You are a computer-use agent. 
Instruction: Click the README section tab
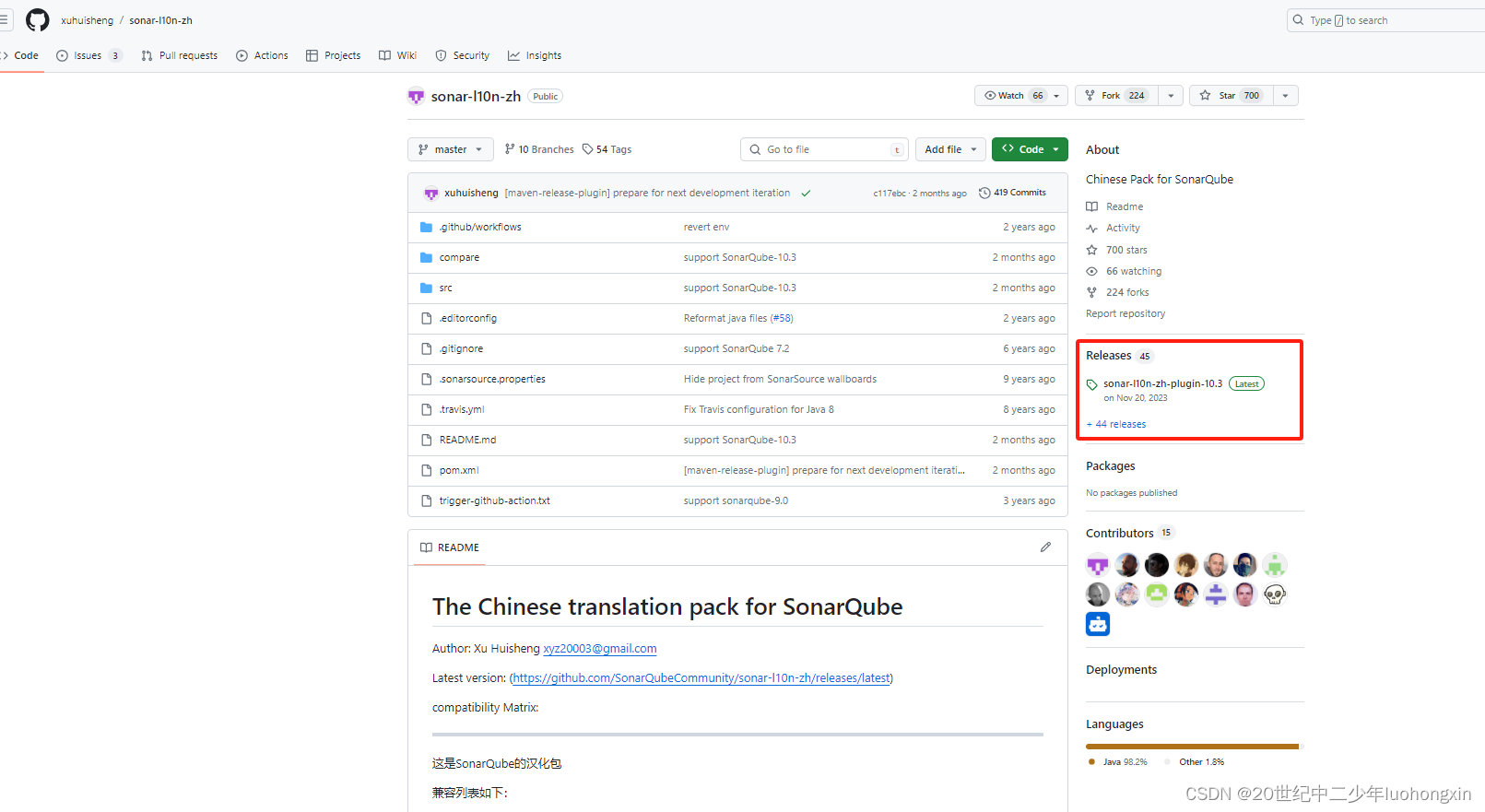pyautogui.click(x=450, y=547)
